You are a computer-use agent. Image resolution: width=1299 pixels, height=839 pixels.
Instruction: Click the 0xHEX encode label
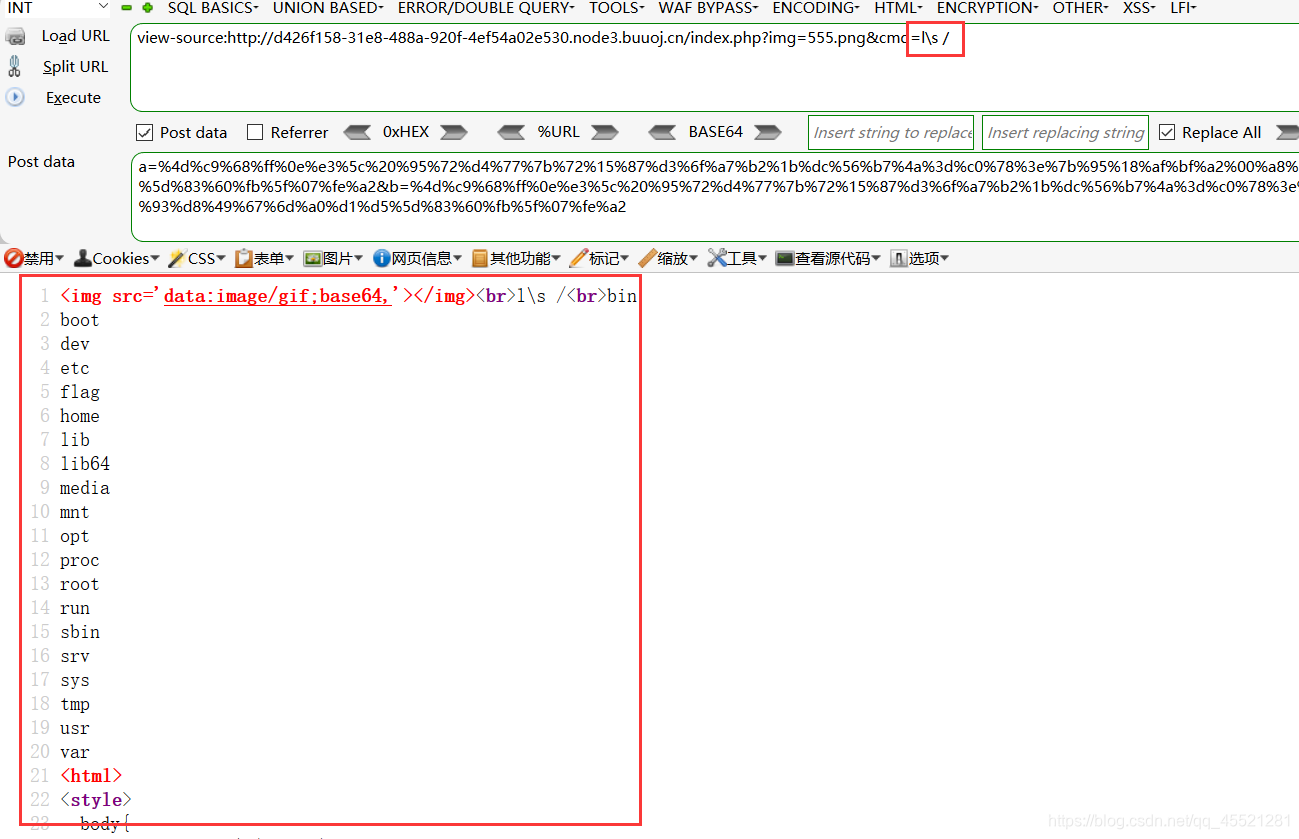click(406, 132)
